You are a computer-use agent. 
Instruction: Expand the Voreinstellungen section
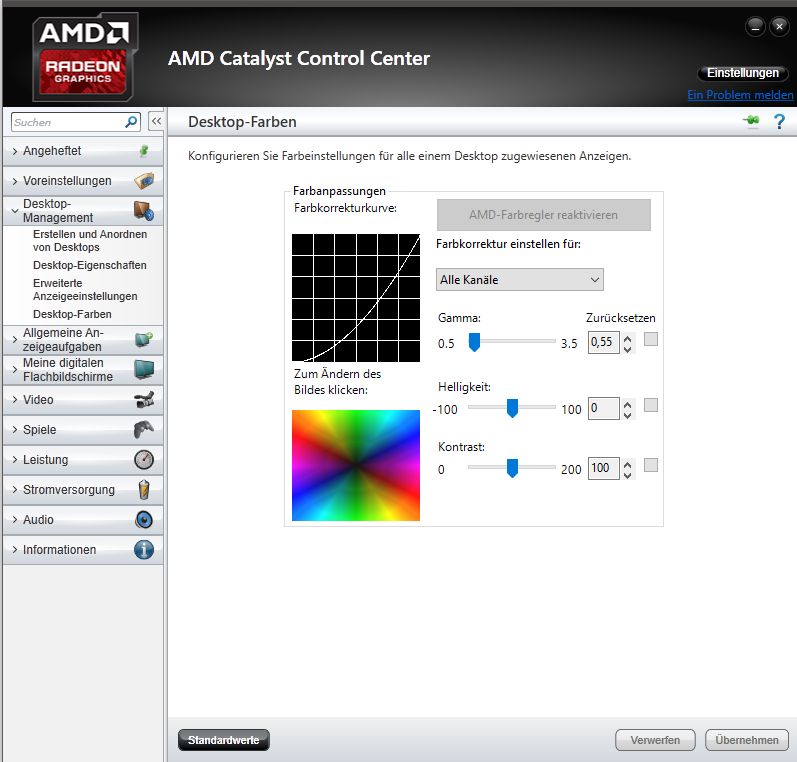point(15,181)
